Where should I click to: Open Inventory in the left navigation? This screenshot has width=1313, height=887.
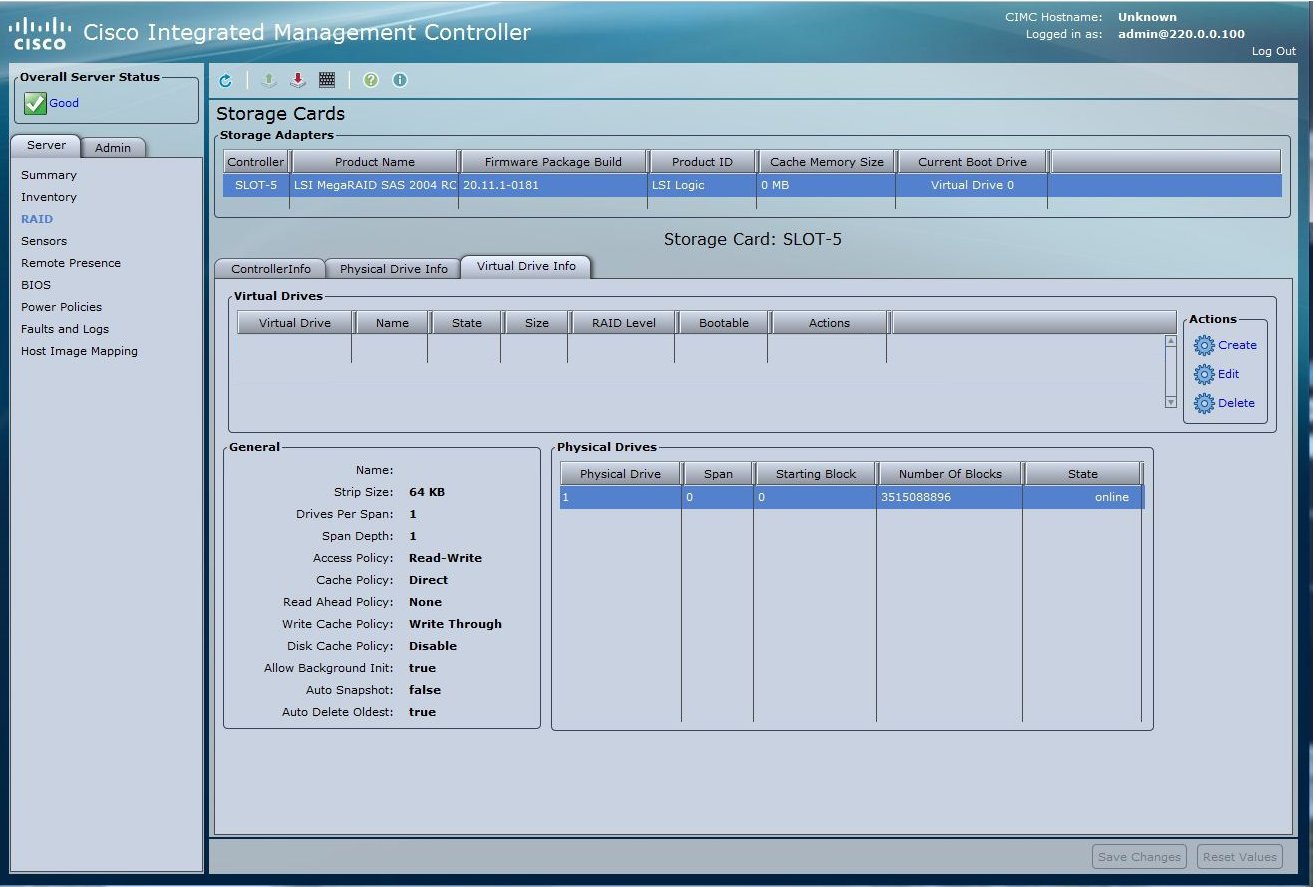coord(49,197)
